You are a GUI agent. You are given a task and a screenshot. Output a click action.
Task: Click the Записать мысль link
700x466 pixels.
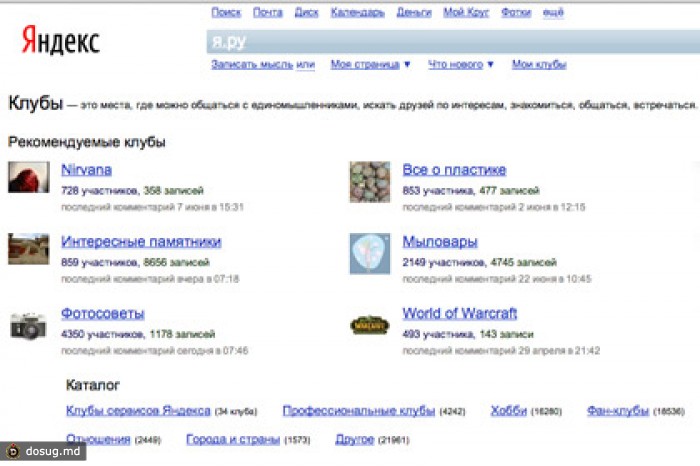[252, 64]
